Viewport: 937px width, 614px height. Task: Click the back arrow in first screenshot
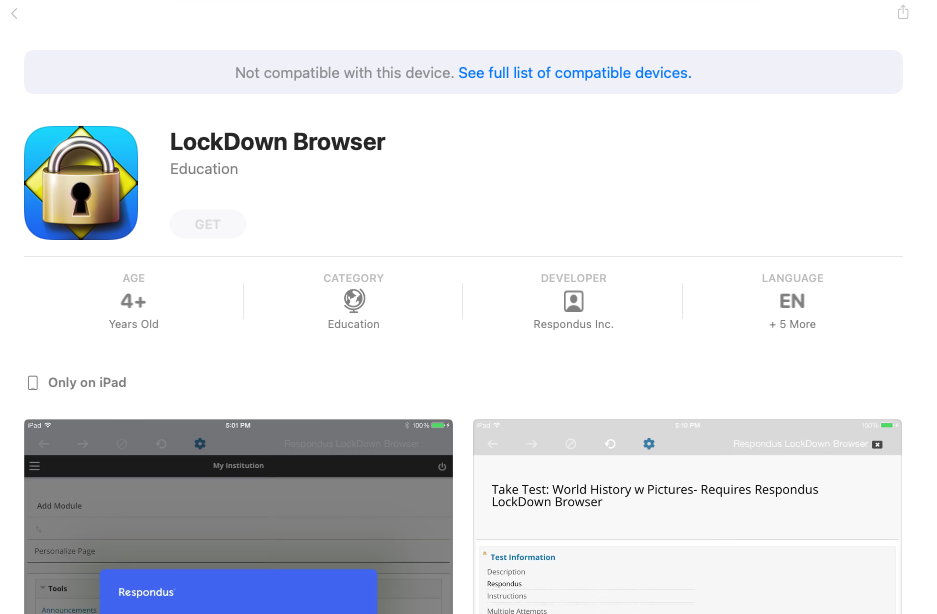(x=44, y=444)
